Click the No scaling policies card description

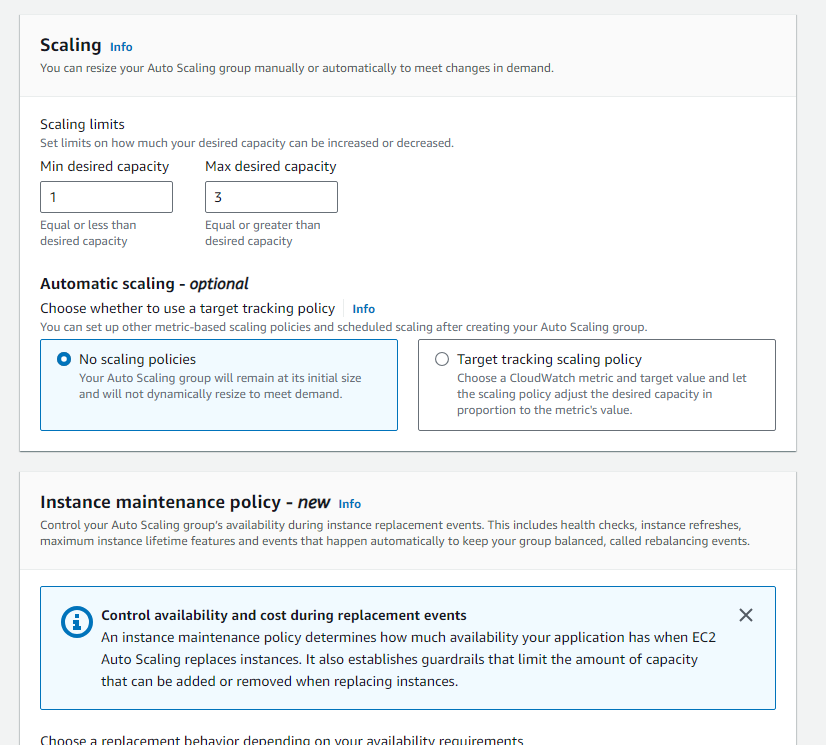click(x=220, y=386)
